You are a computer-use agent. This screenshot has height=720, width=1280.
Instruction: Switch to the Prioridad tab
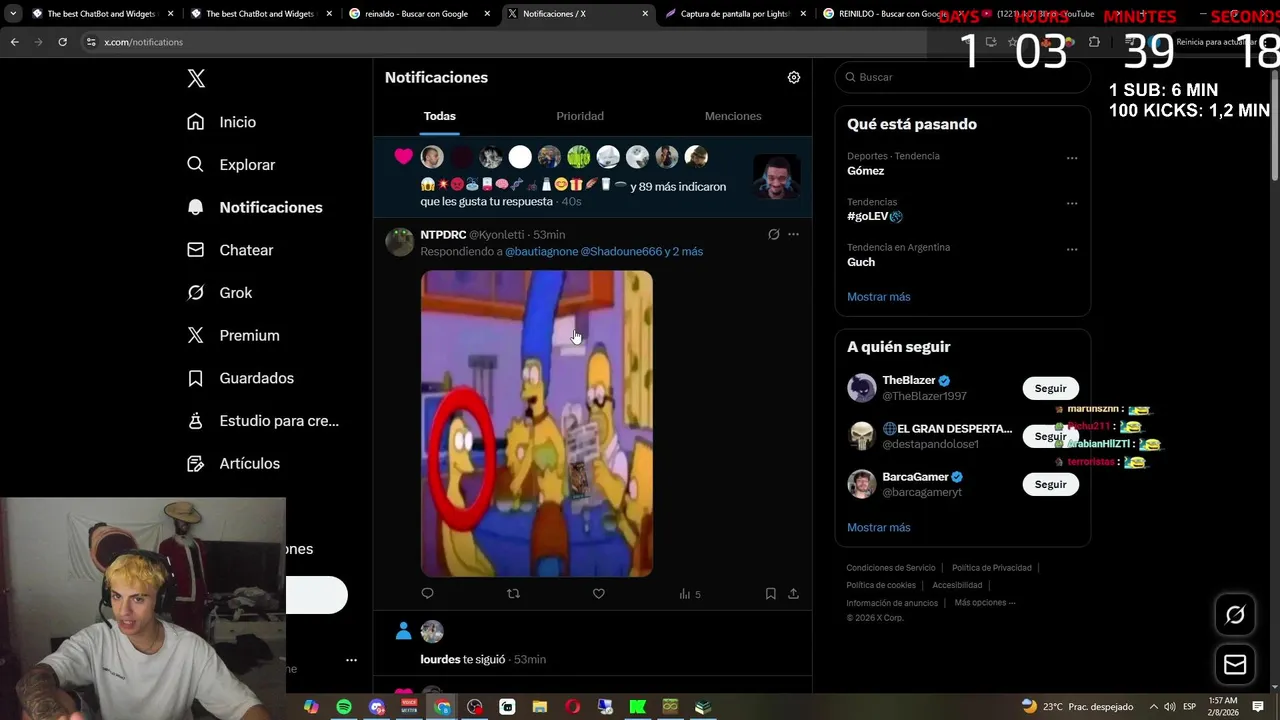580,116
